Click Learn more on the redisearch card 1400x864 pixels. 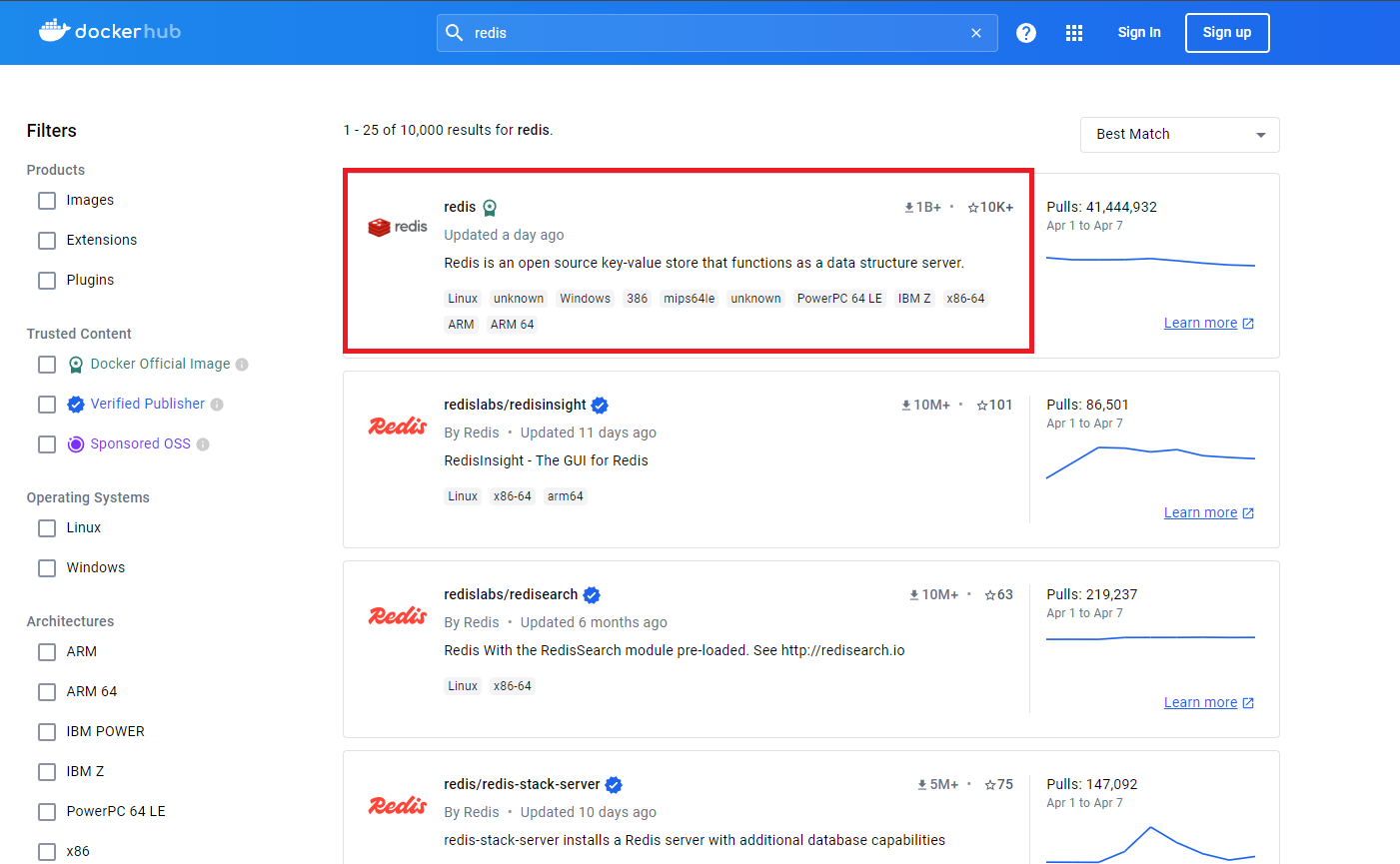pyautogui.click(x=1200, y=702)
